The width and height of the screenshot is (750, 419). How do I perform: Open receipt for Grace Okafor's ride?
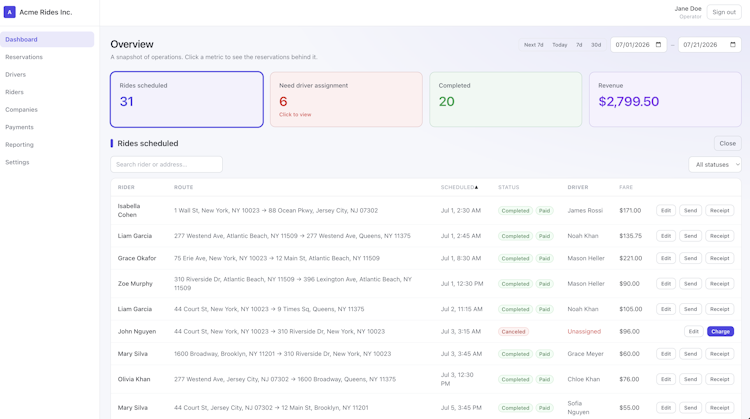coord(719,258)
